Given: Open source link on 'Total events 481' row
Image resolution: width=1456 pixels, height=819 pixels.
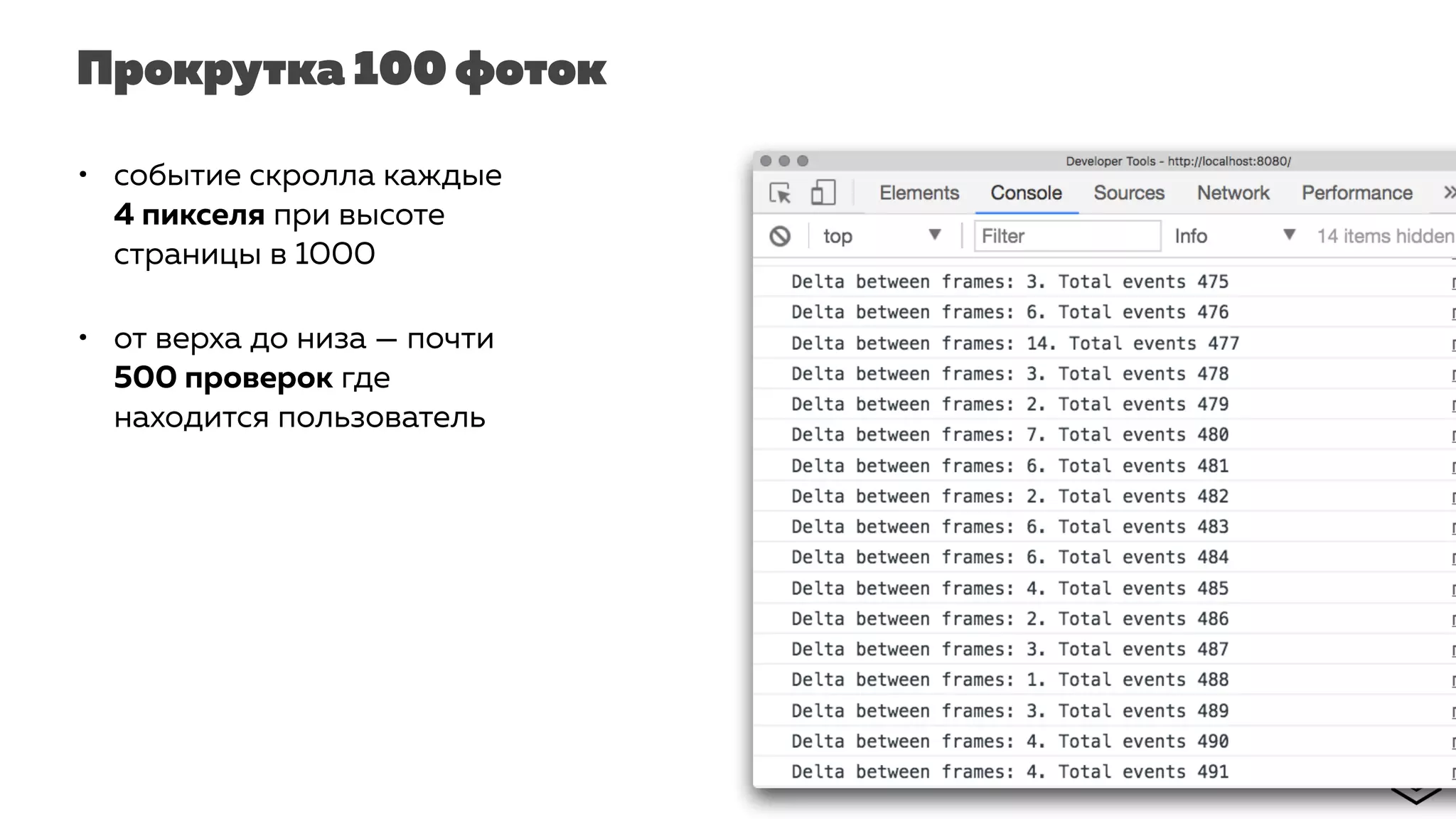Looking at the screenshot, I should [1453, 466].
